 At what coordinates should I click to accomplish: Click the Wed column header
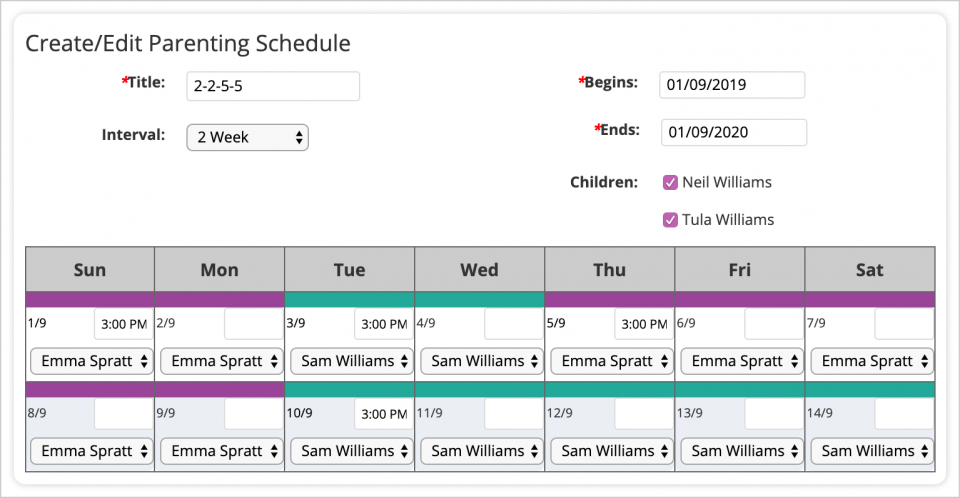pos(480,270)
